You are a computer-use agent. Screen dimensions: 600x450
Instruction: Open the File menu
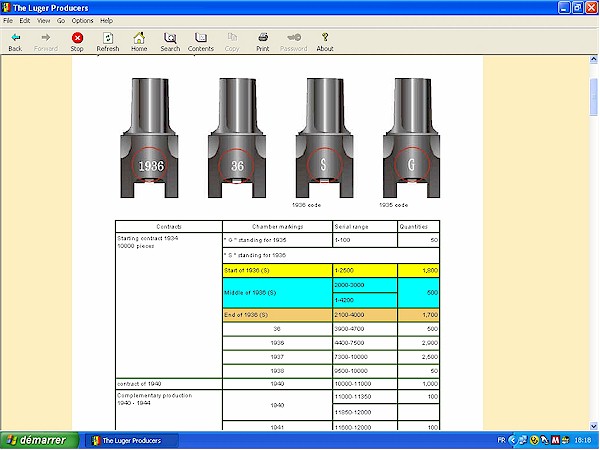[8, 21]
